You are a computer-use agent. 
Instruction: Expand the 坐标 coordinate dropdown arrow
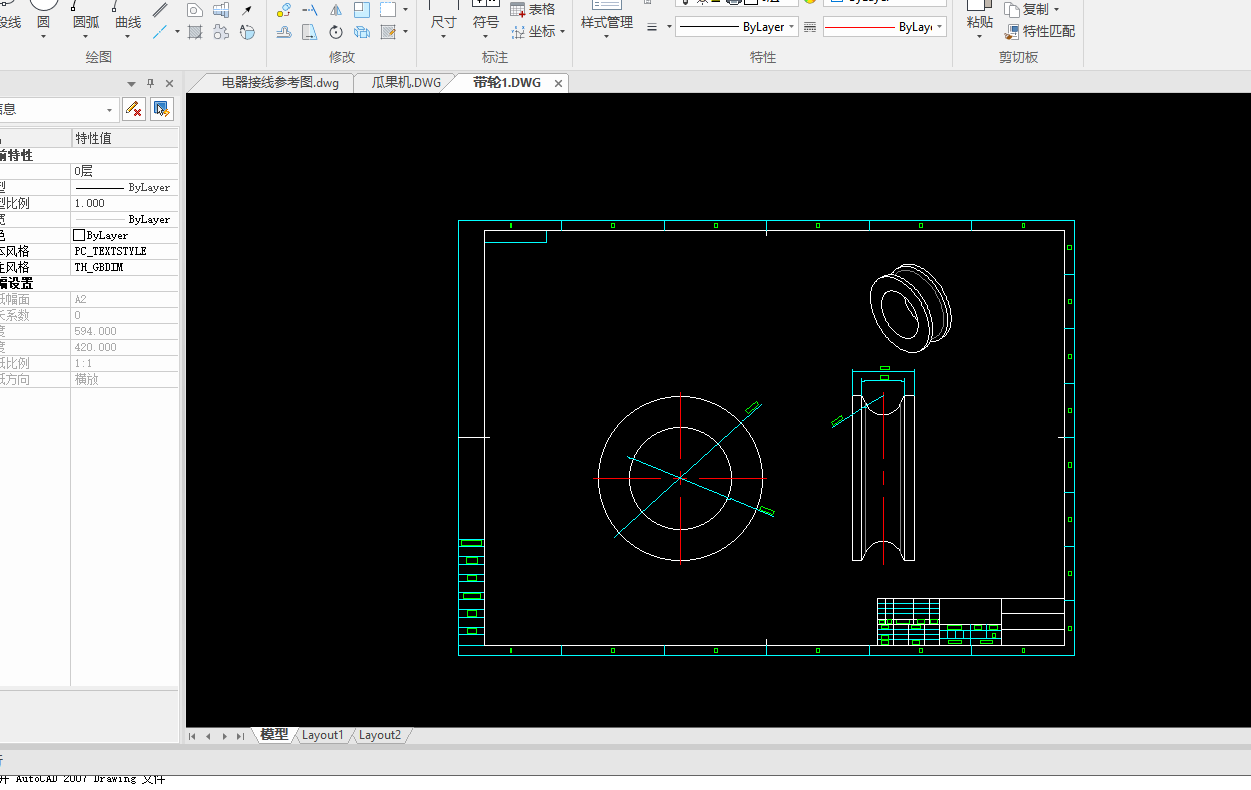tap(562, 32)
